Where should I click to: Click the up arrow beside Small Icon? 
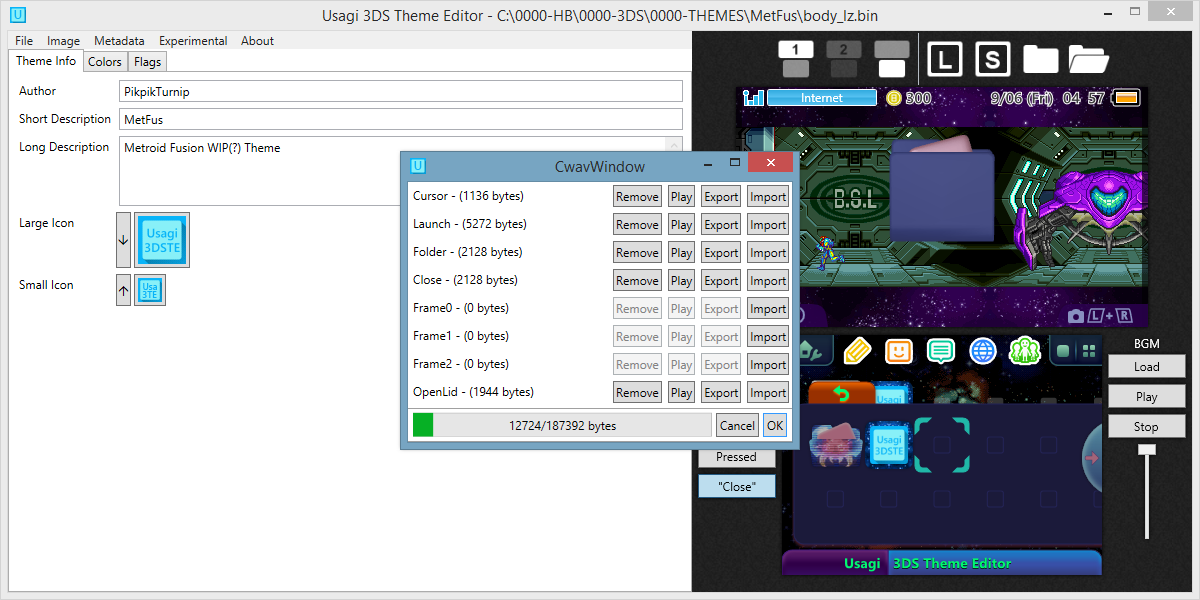124,291
